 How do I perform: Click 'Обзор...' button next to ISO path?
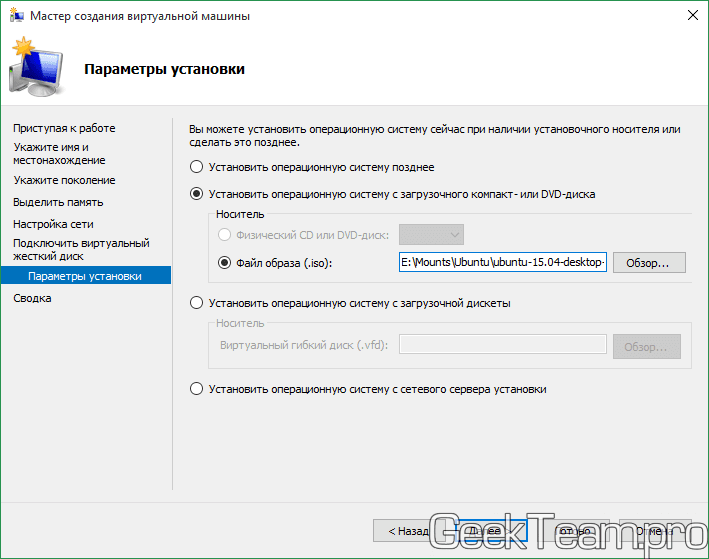(648, 263)
